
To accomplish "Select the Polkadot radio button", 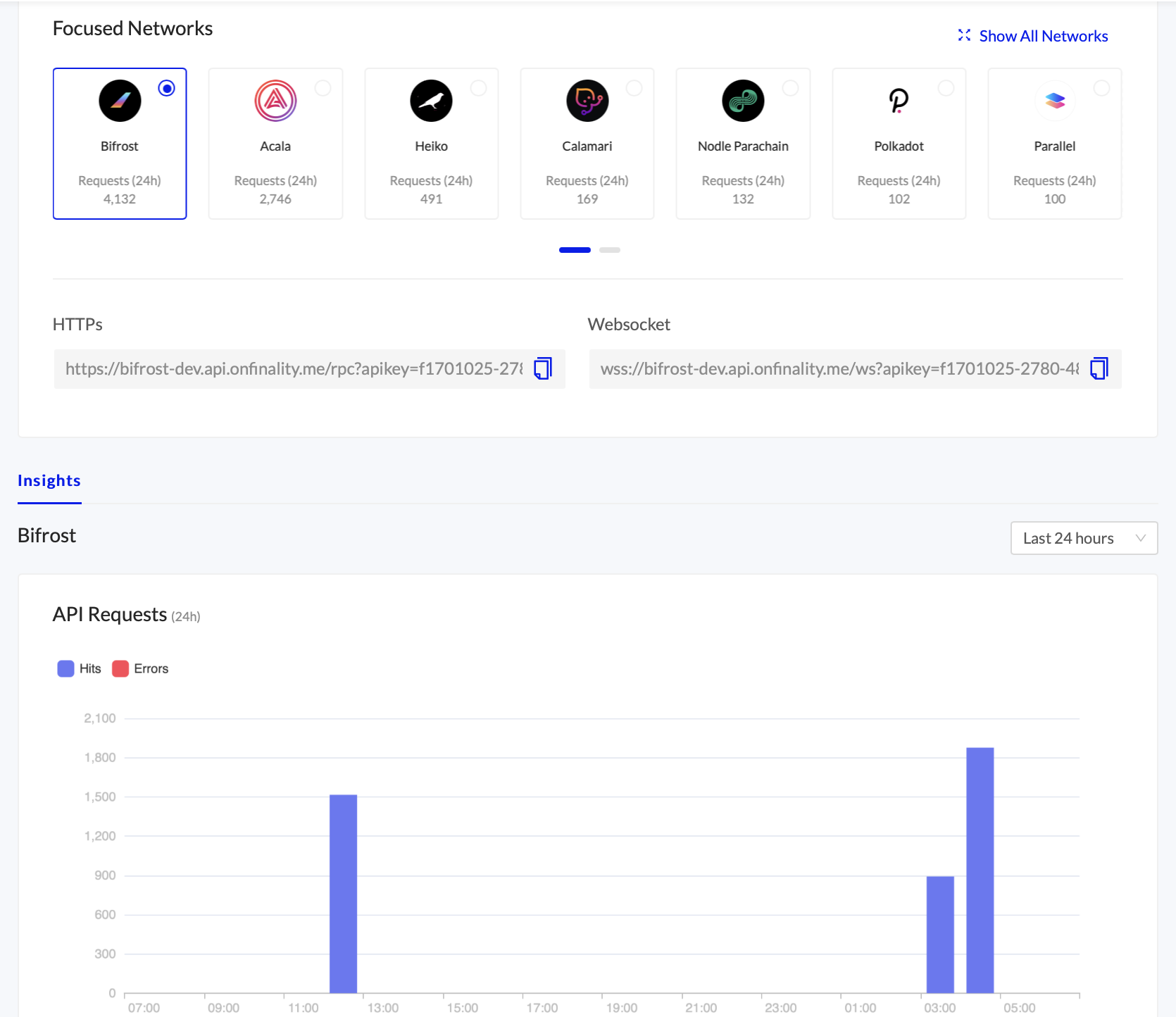I will click(946, 88).
